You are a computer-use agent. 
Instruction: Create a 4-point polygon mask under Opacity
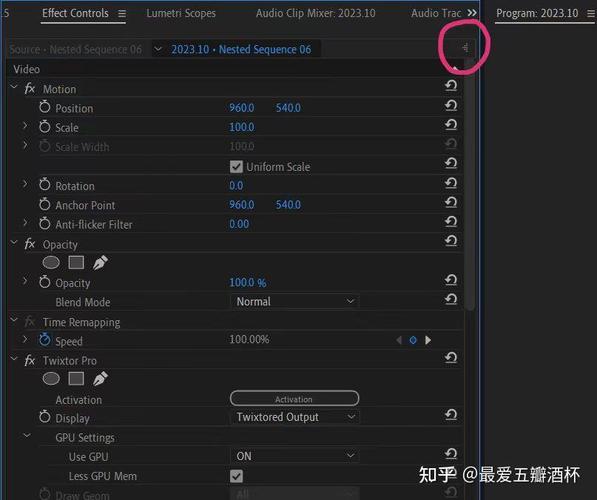coord(76,262)
